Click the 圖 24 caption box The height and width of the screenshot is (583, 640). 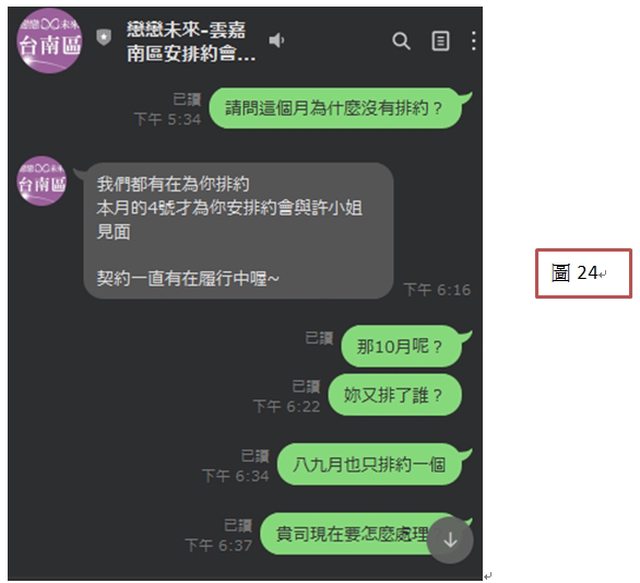[583, 273]
